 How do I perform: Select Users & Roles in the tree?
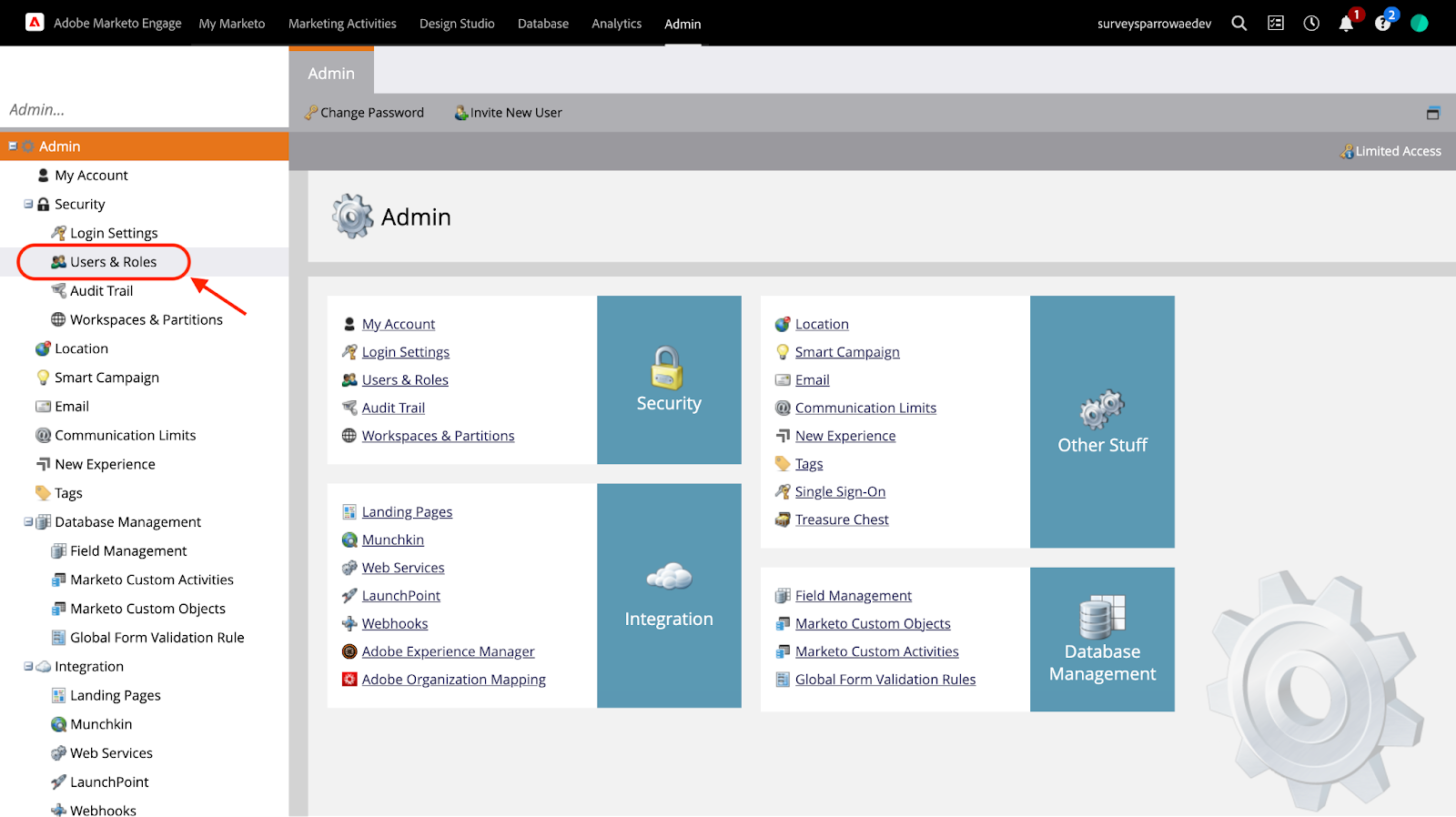pyautogui.click(x=113, y=262)
